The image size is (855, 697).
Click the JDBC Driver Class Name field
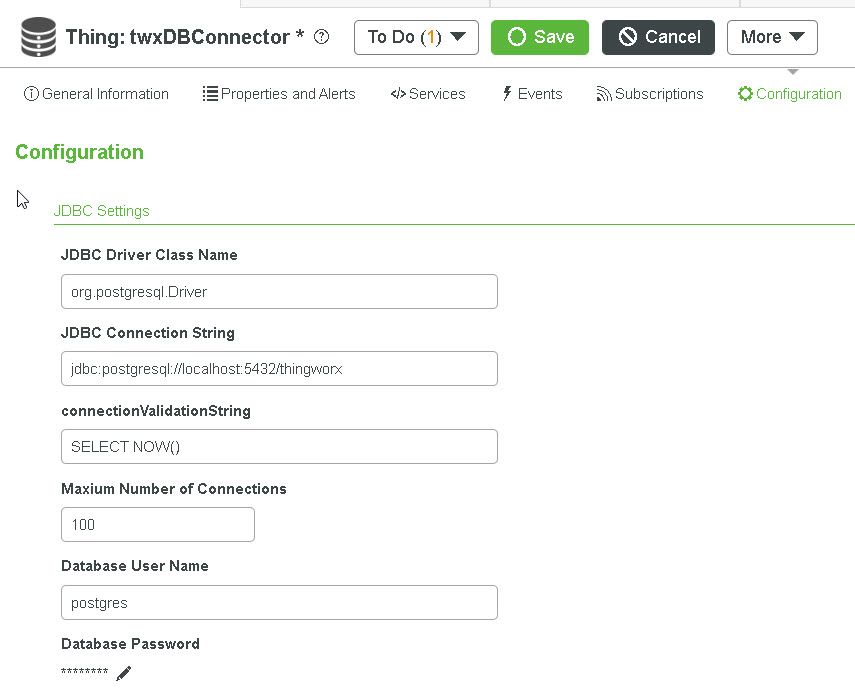[279, 292]
